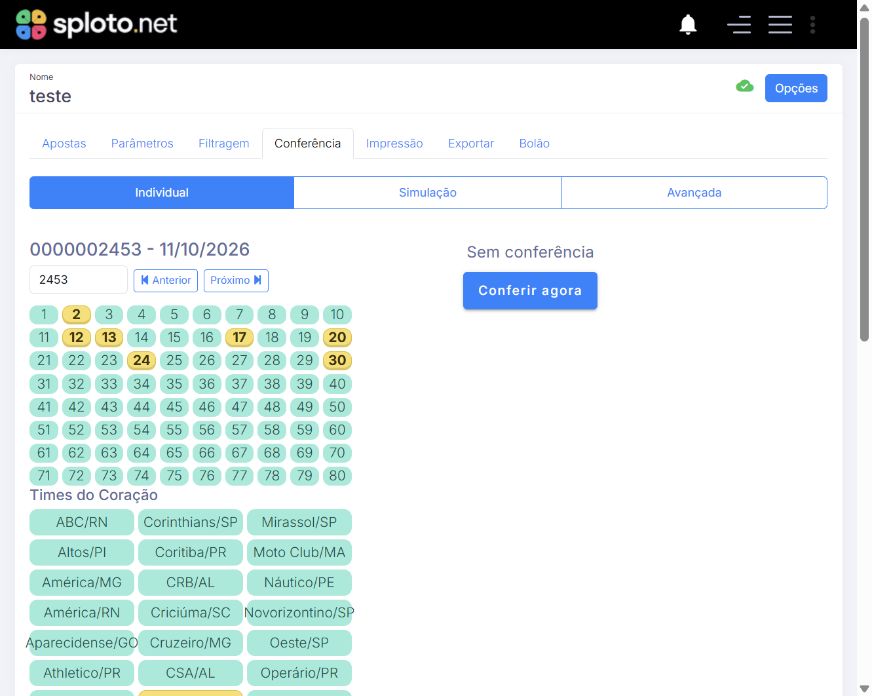This screenshot has height=696, width=872.
Task: Click the Conferir agora button
Action: [530, 290]
